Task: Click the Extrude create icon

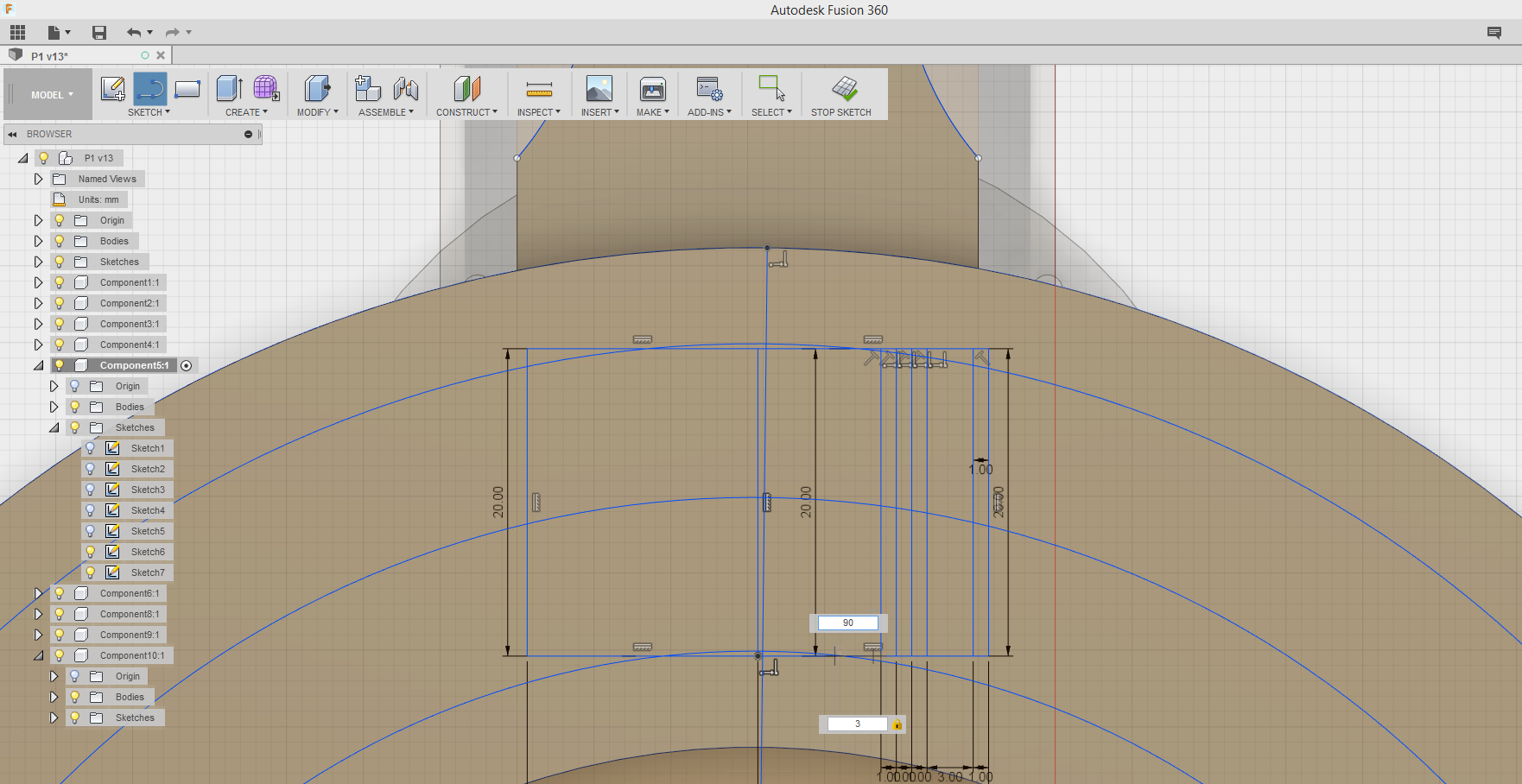Action: tap(229, 89)
